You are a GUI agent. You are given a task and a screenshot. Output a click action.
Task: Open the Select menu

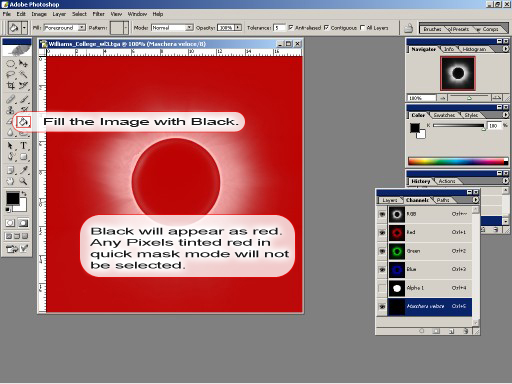click(x=79, y=14)
